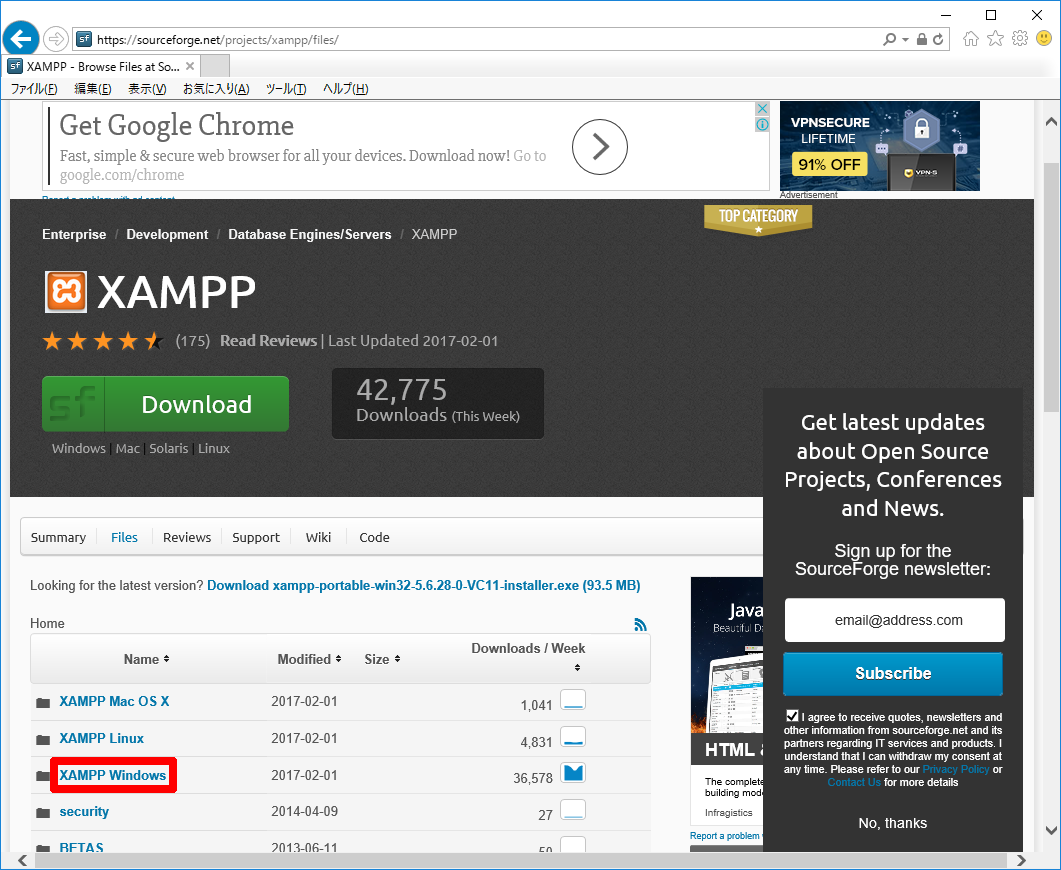
Task: Open the XAMPP Windows folder link
Action: 113,775
